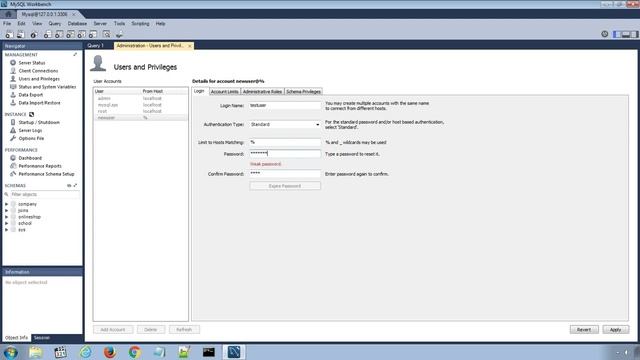The height and width of the screenshot is (360, 640).
Task: Open Firefox from the taskbar
Action: tap(109, 352)
